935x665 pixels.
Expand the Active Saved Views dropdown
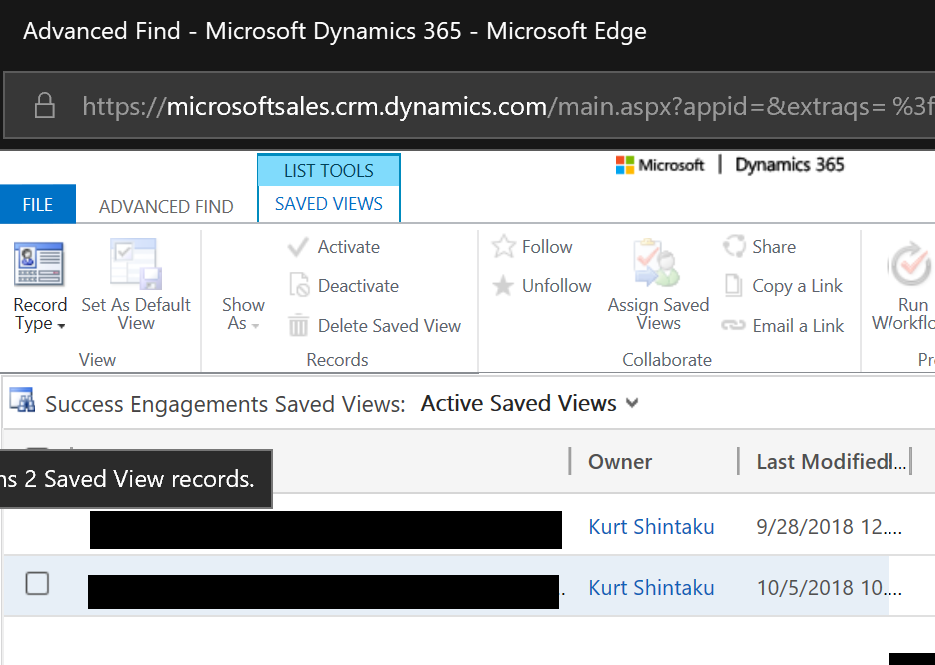631,404
